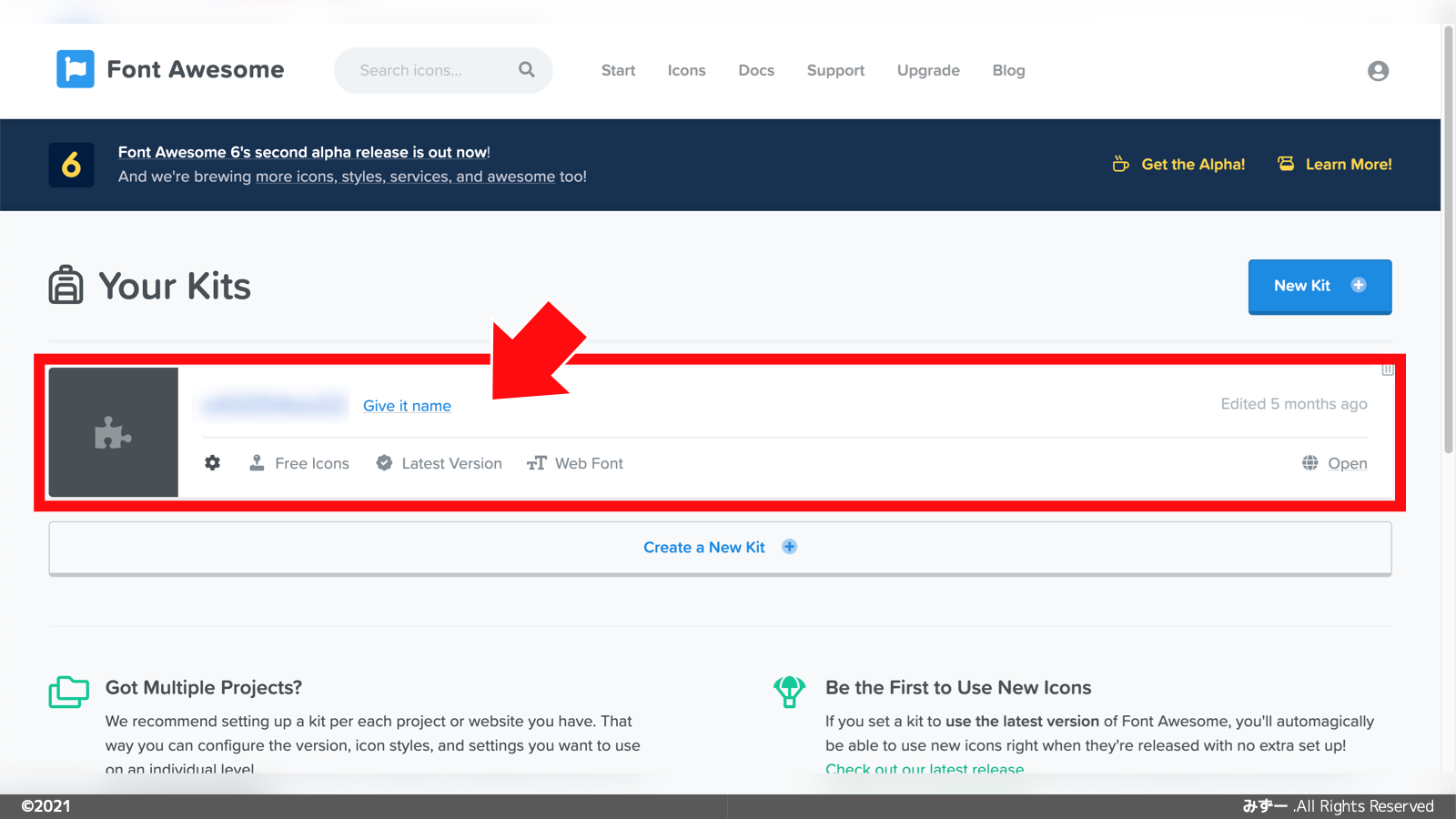Open Check out our latest release link
The image size is (1456, 819).
(925, 768)
